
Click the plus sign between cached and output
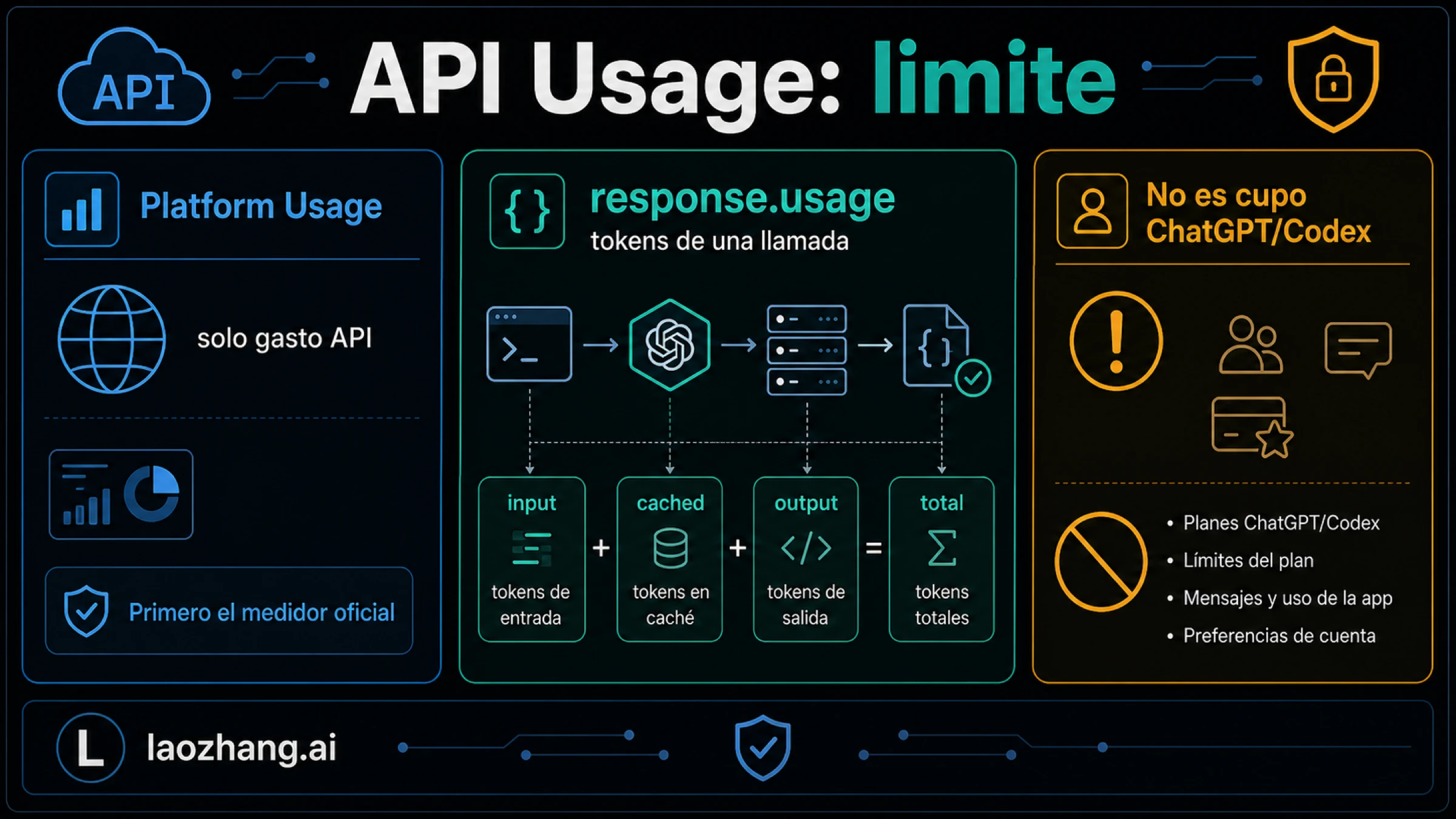(x=738, y=548)
